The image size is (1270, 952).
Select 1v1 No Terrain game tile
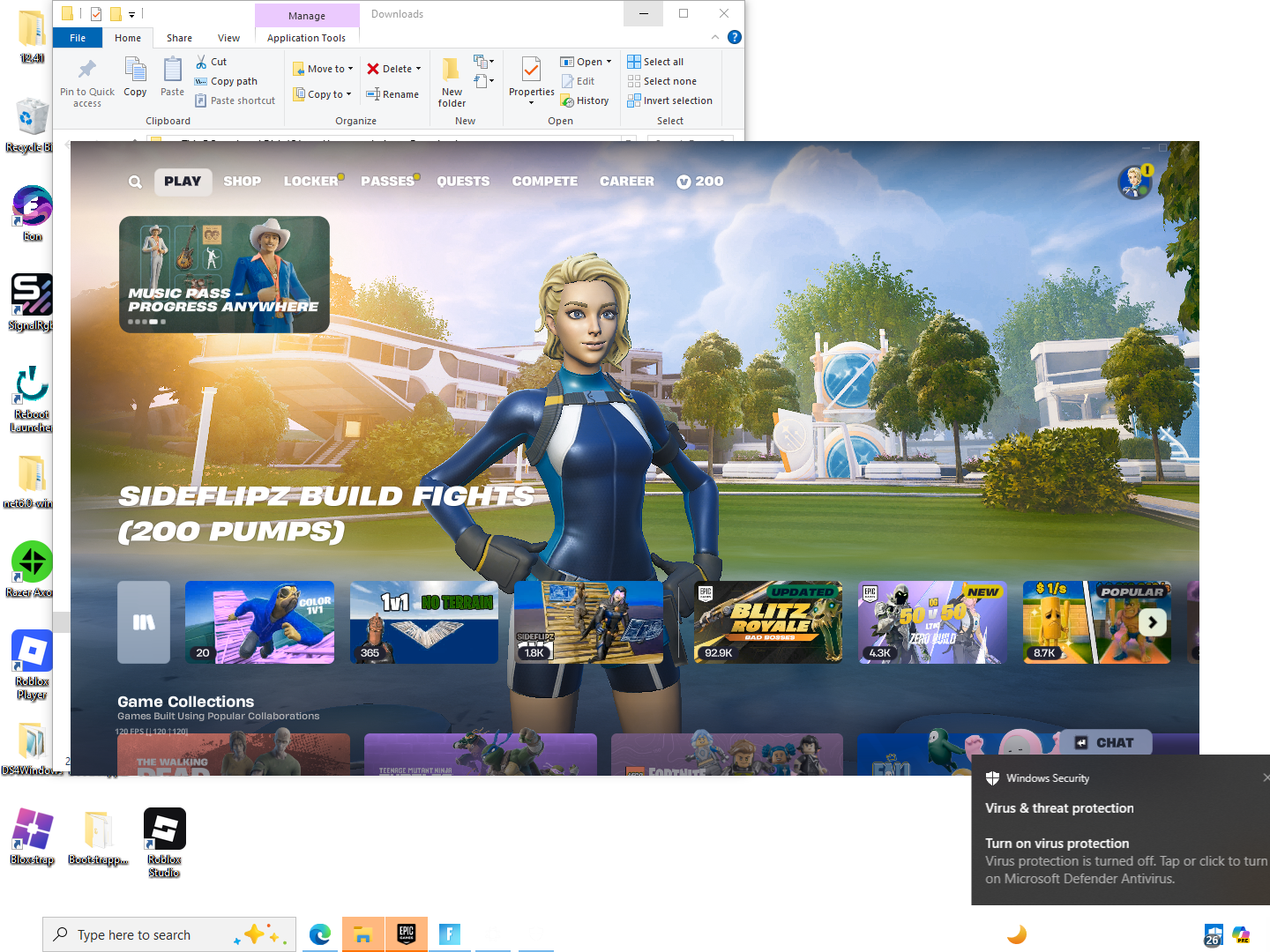point(424,622)
